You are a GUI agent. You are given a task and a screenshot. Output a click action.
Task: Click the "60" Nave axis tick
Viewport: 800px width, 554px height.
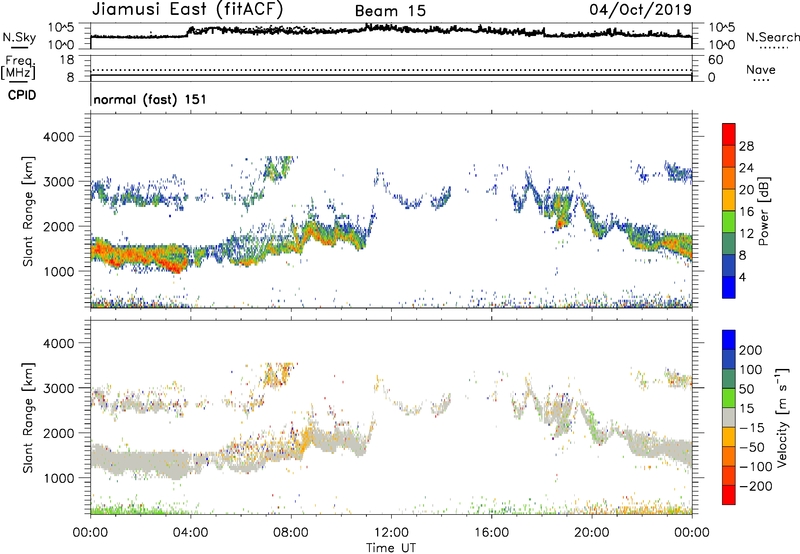pyautogui.click(x=715, y=60)
